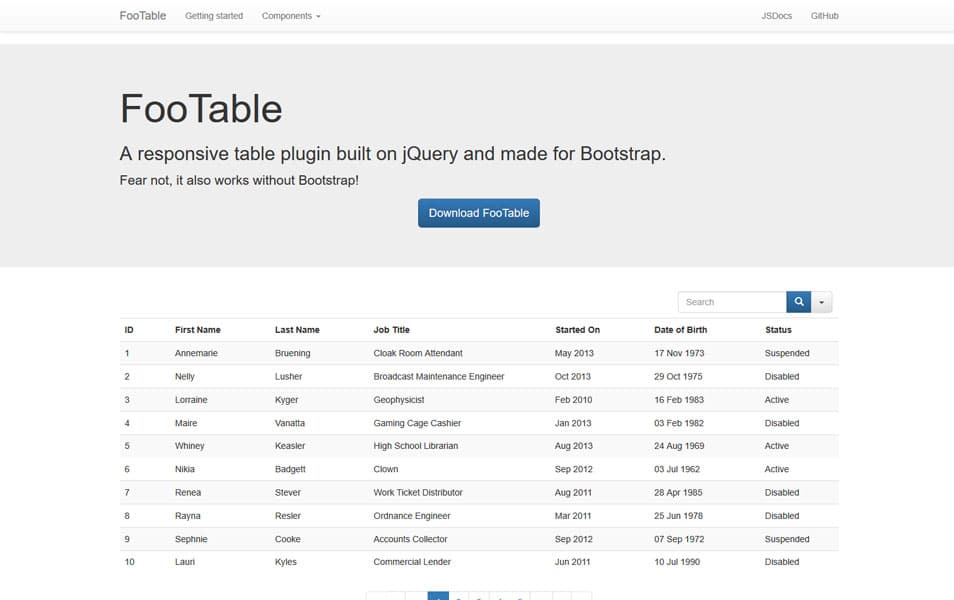Click the Download FooTable button
Image resolution: width=954 pixels, height=600 pixels.
[478, 212]
